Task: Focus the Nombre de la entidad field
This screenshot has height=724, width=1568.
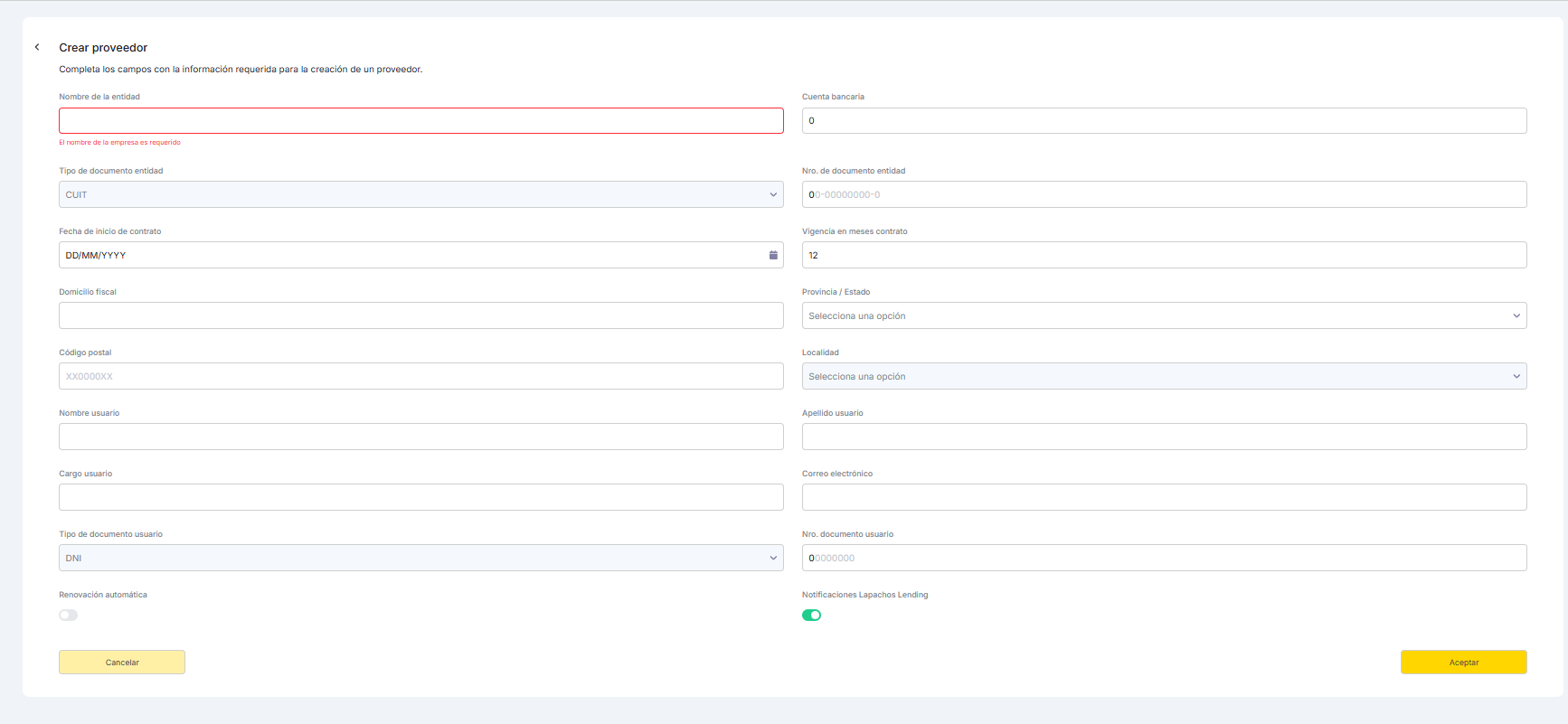Action: [x=420, y=120]
